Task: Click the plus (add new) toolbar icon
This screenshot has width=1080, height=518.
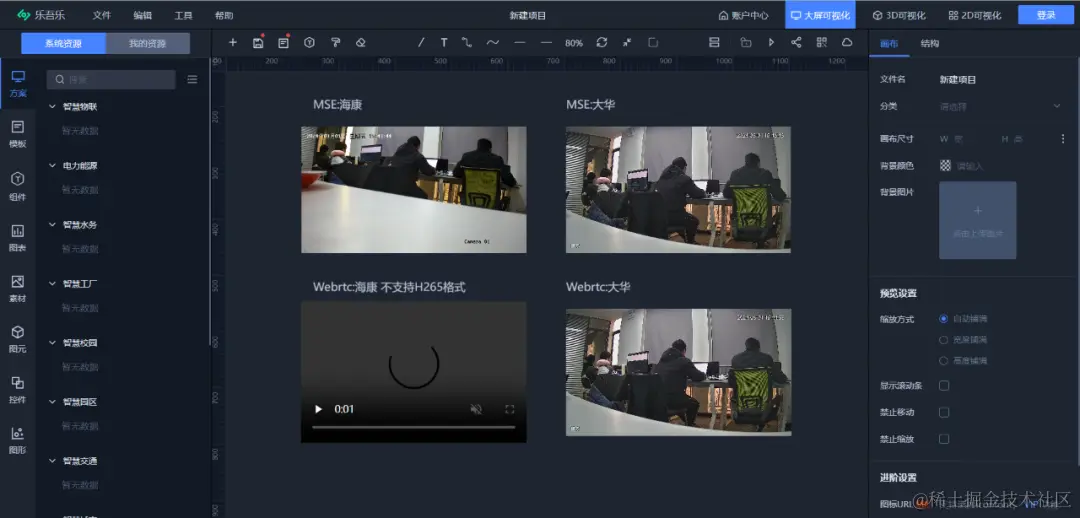Action: 233,43
